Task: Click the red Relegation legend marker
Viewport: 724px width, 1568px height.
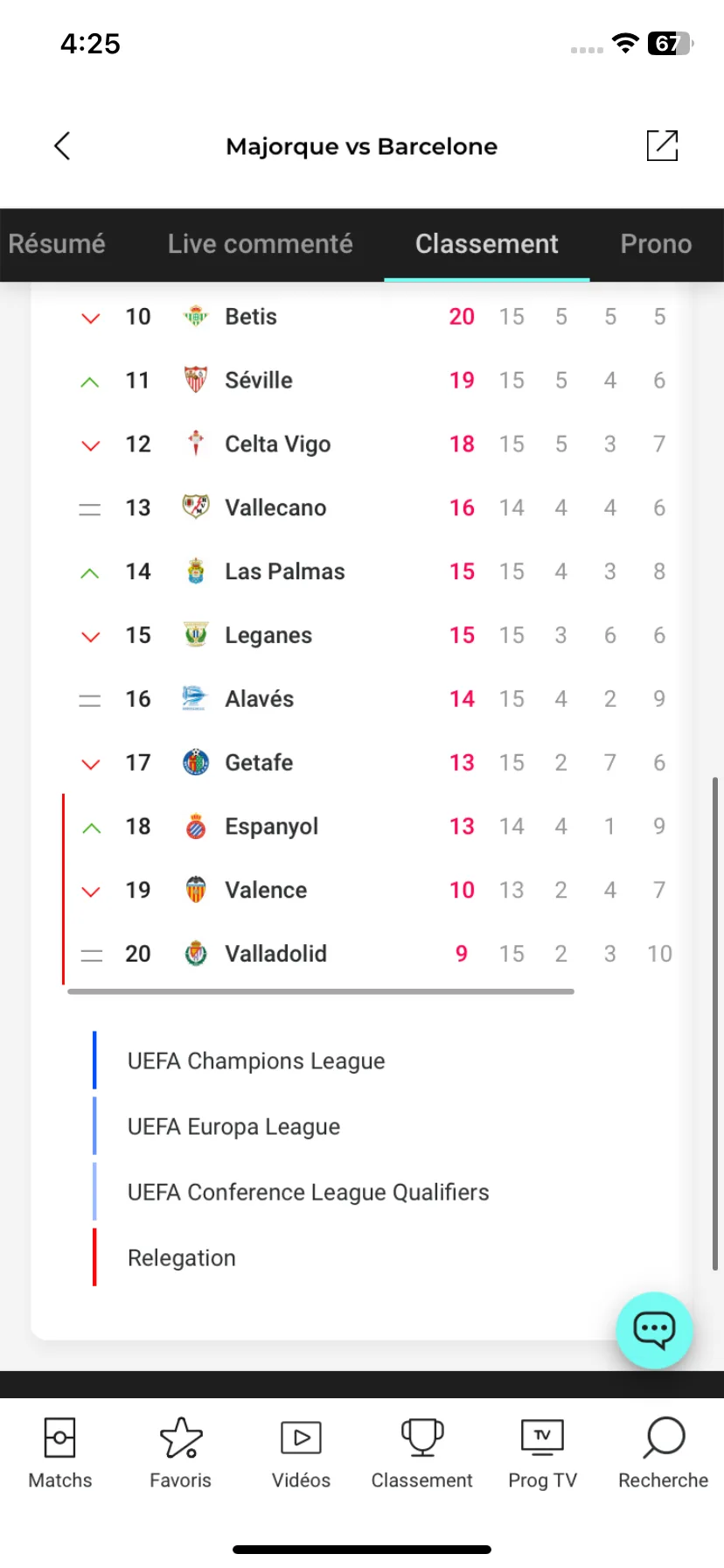Action: point(94,1257)
